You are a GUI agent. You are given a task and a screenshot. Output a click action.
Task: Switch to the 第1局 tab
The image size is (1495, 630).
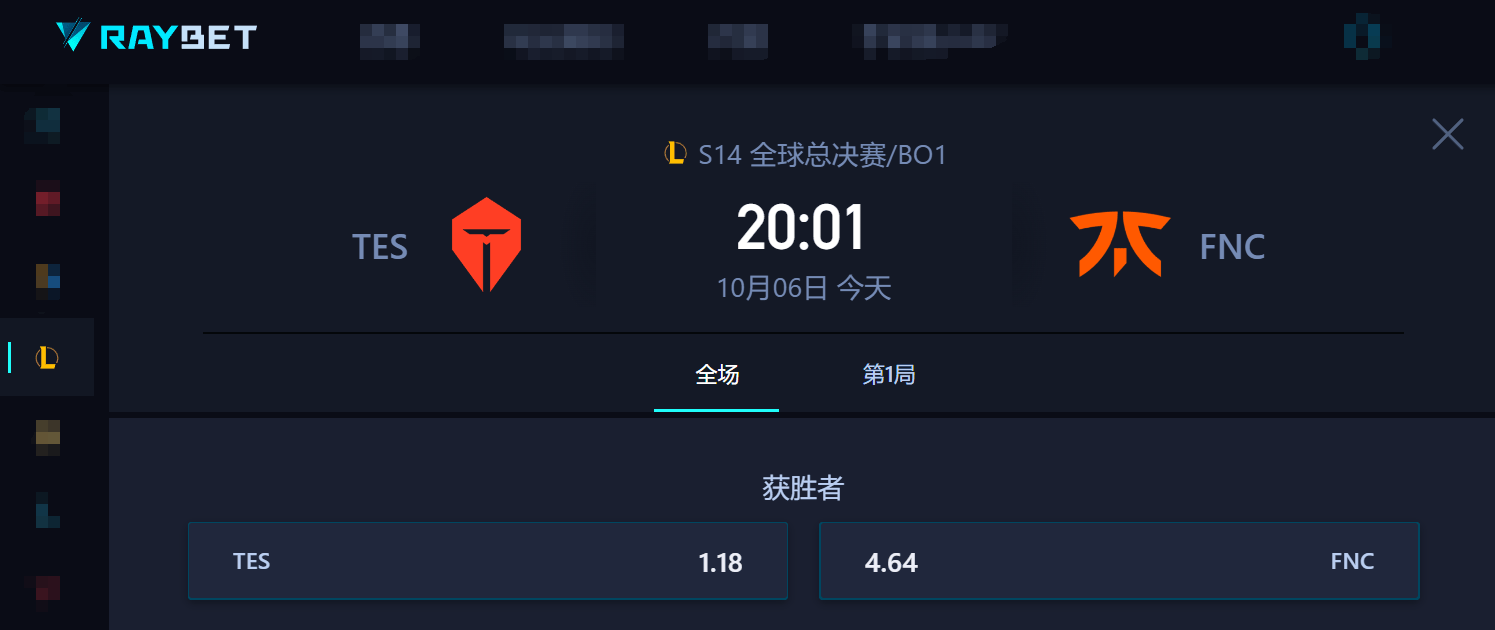pos(889,375)
